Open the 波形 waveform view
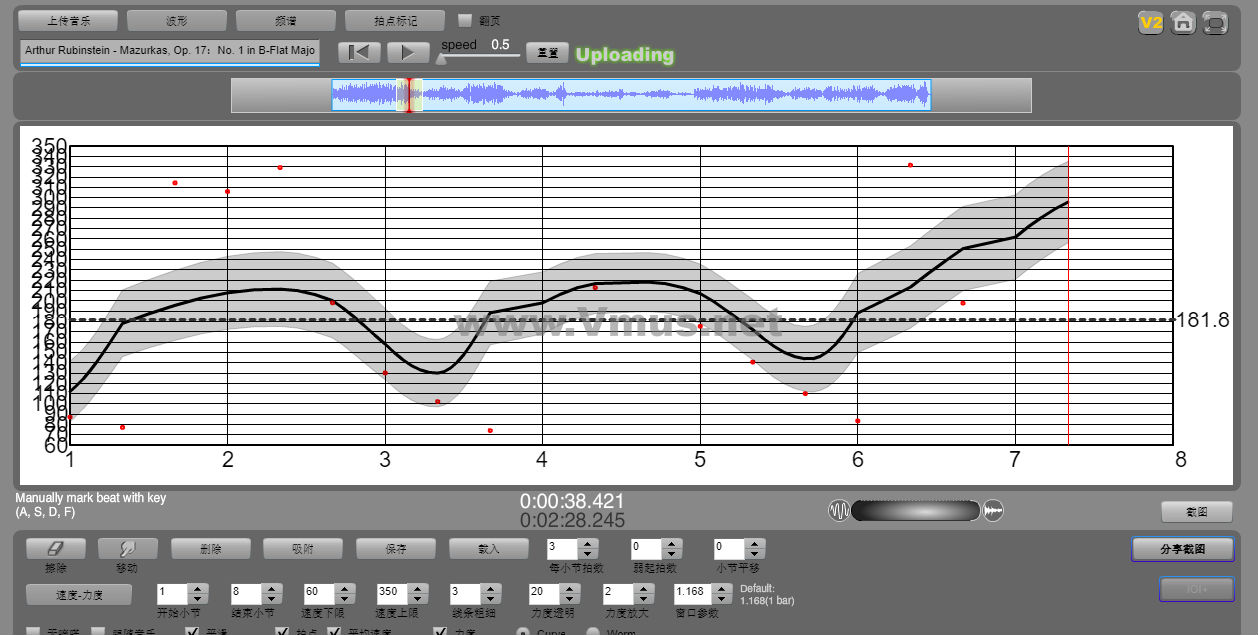This screenshot has width=1258, height=635. coord(177,20)
